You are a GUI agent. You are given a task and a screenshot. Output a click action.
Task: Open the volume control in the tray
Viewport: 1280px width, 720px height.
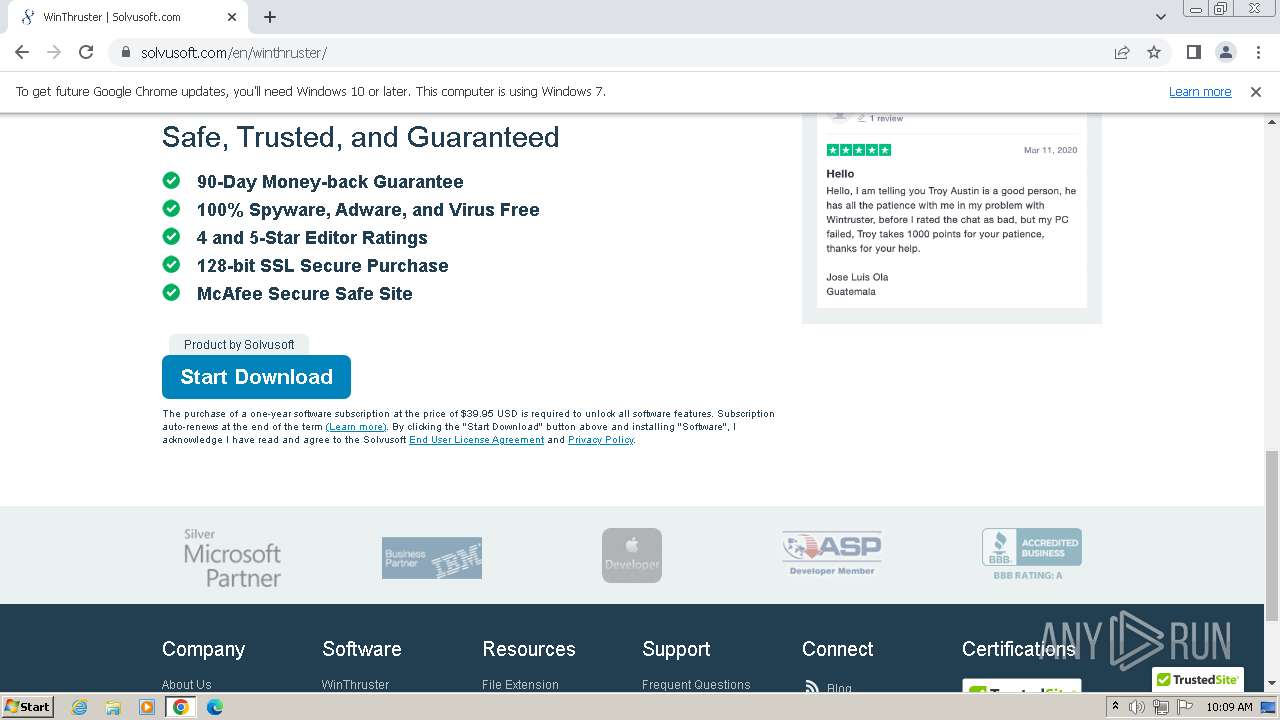pos(1137,707)
